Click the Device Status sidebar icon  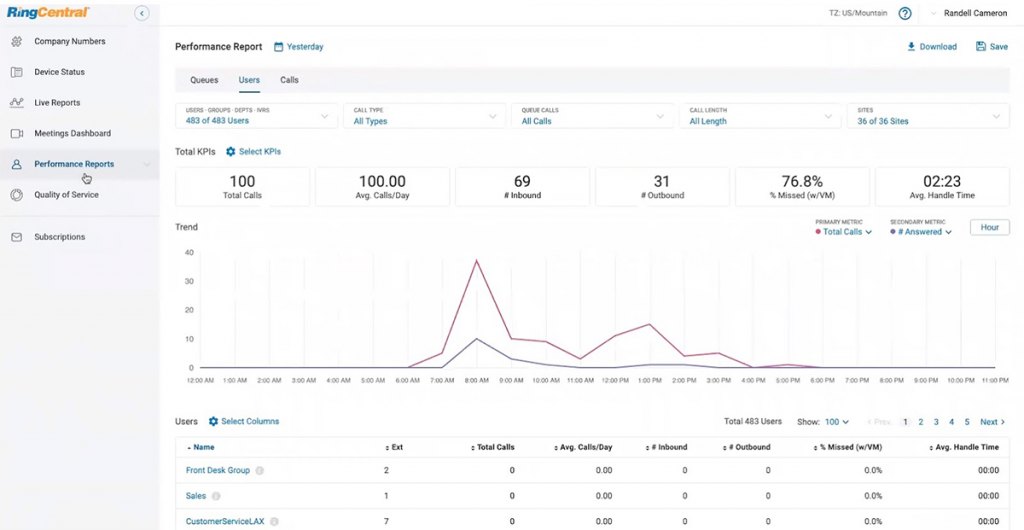[x=16, y=72]
